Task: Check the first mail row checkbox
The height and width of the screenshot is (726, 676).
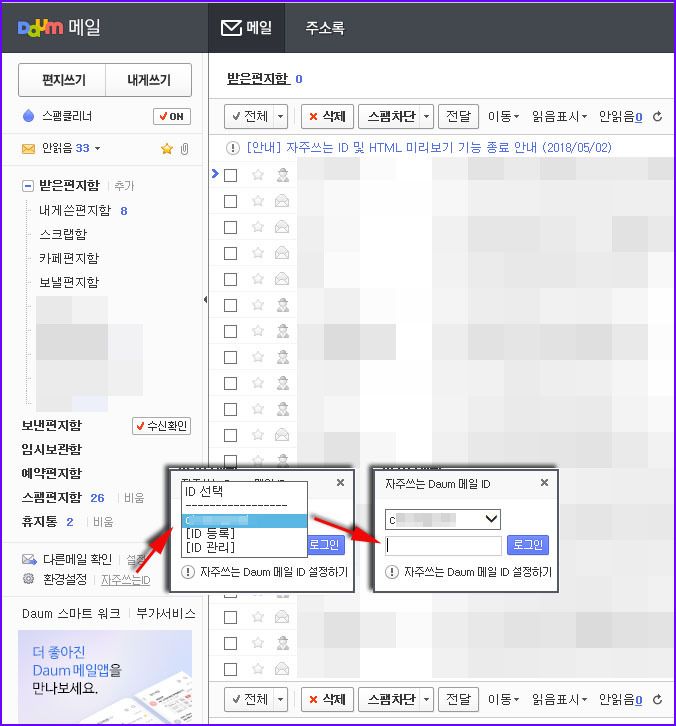Action: pos(231,175)
